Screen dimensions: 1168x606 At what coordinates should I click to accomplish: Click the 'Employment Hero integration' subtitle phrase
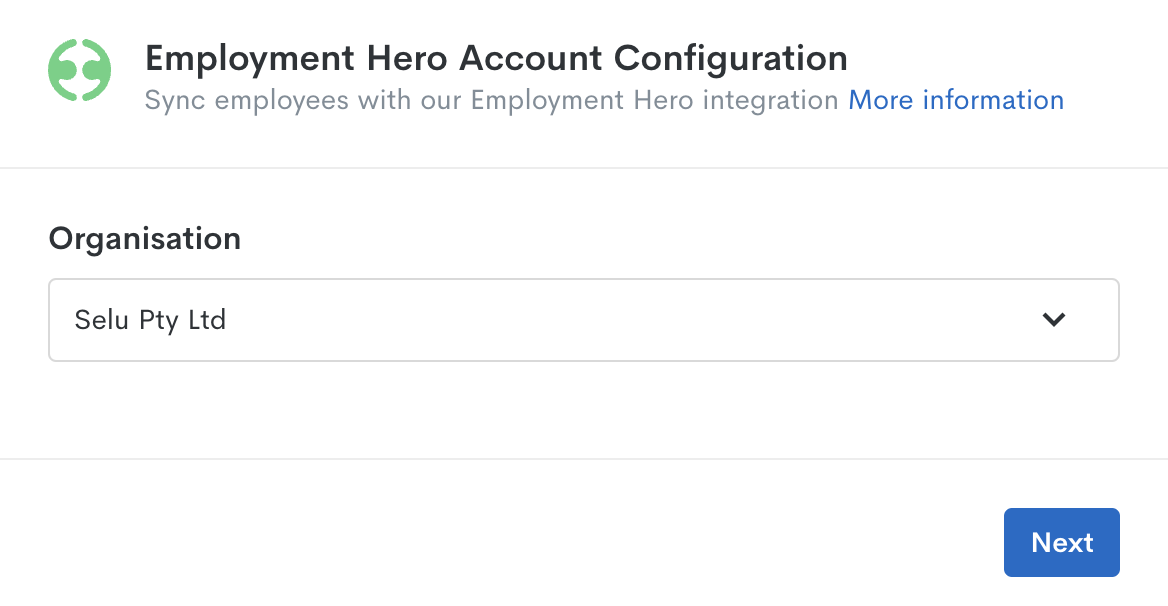click(x=654, y=100)
